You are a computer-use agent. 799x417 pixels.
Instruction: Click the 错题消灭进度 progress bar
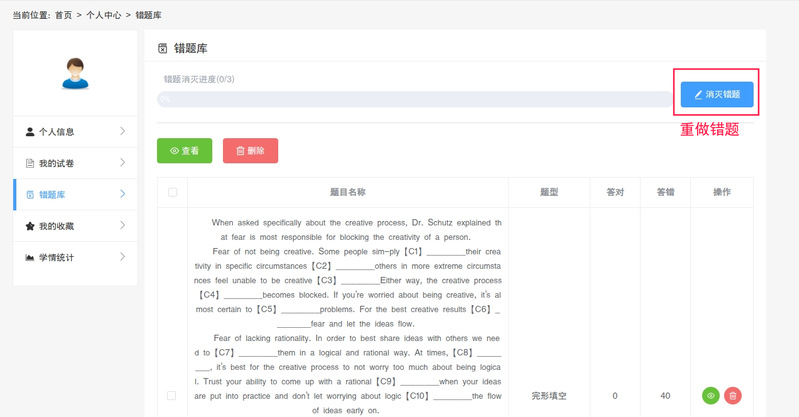click(x=415, y=99)
